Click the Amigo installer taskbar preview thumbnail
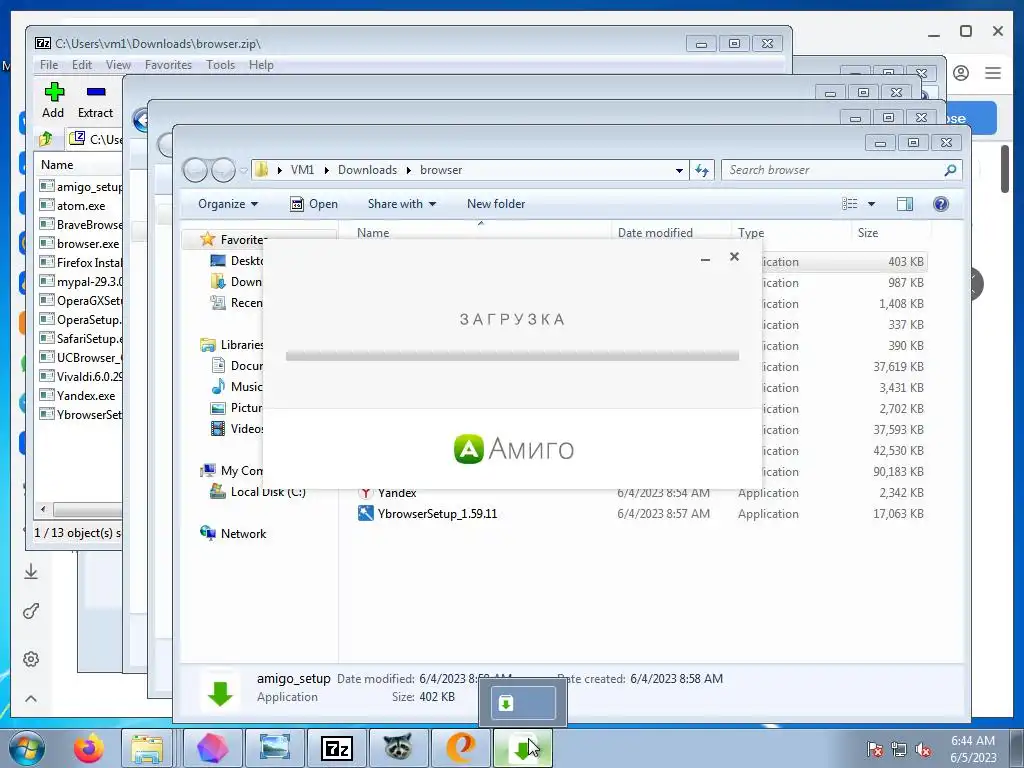The height and width of the screenshot is (768, 1024). (x=523, y=703)
